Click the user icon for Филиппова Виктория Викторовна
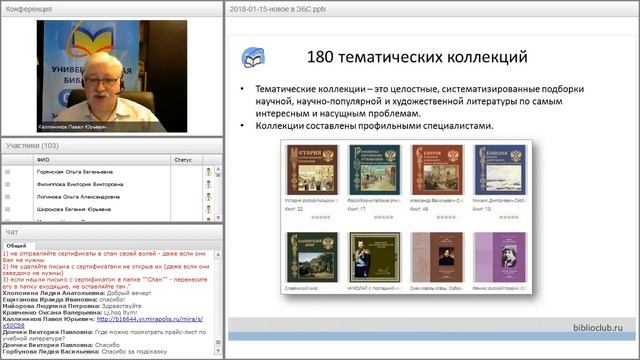The image size is (640, 360). click(209, 184)
